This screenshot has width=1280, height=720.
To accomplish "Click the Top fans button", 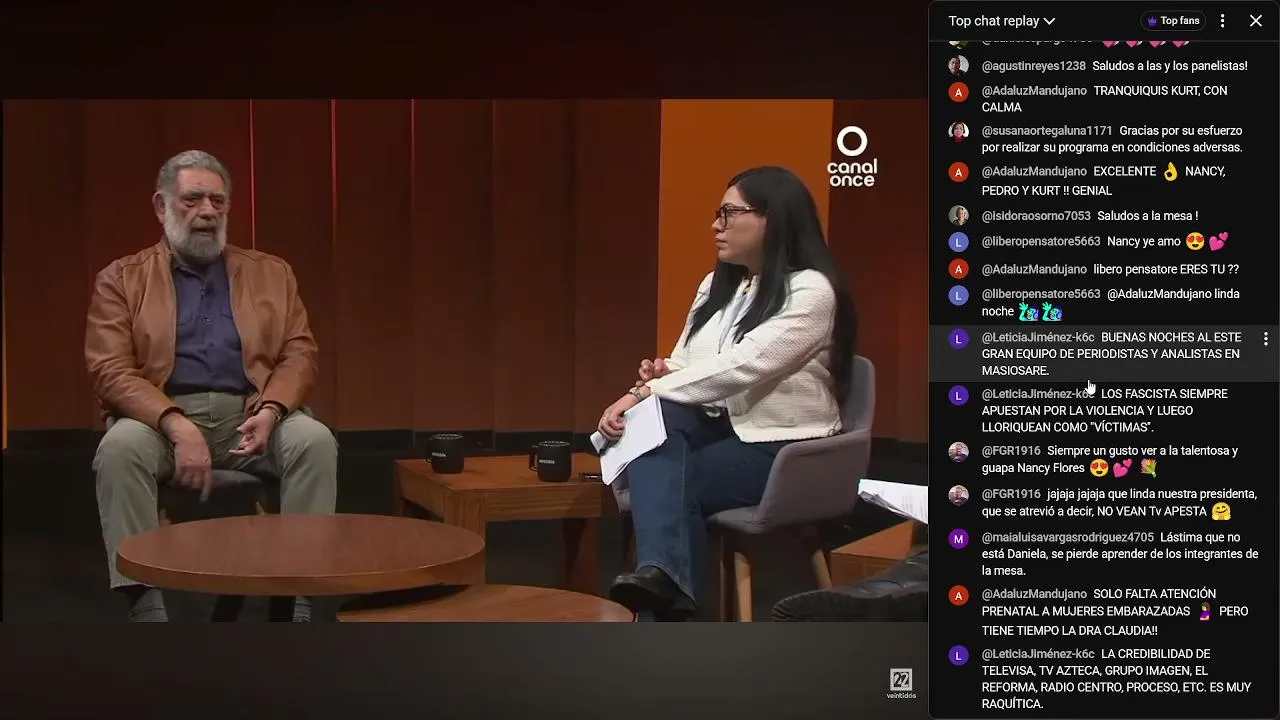I will [1173, 21].
